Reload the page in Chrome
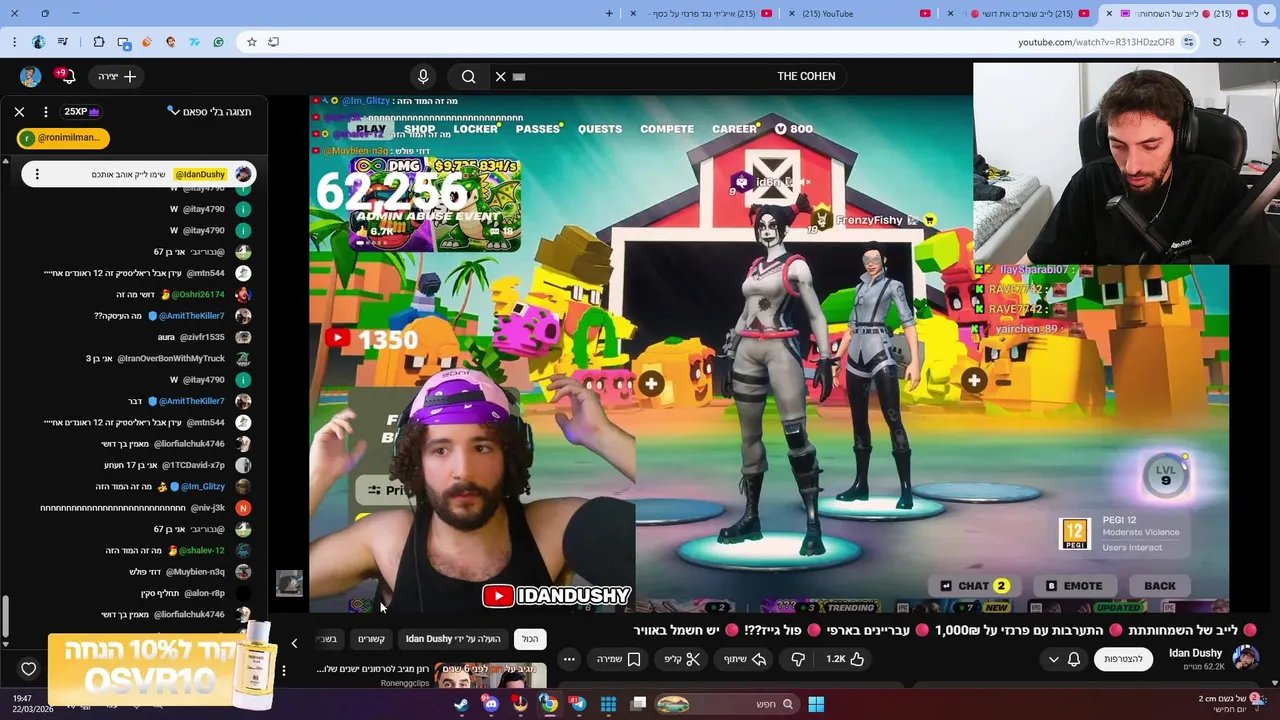Viewport: 1280px width, 720px height. tap(1217, 42)
